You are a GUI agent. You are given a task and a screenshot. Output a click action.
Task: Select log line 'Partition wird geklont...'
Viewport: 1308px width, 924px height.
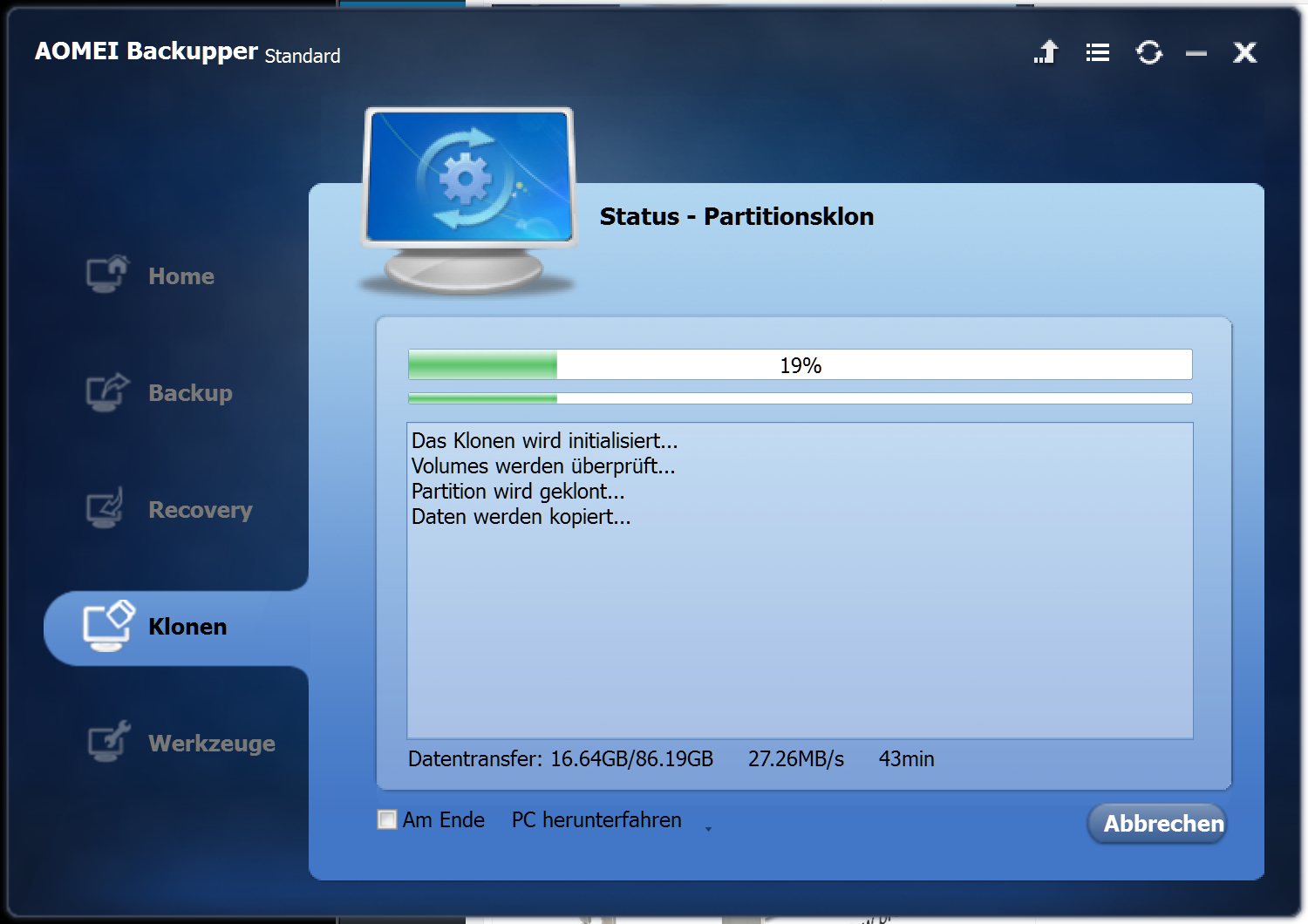518,491
